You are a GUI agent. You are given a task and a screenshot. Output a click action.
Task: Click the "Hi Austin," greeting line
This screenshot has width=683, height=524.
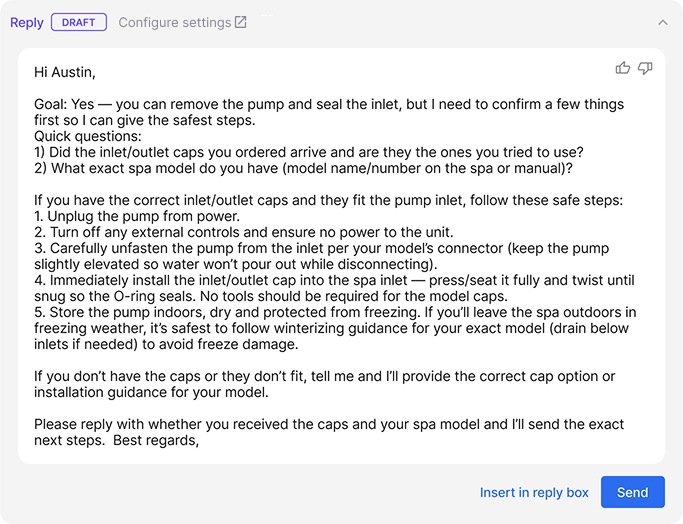click(x=65, y=72)
